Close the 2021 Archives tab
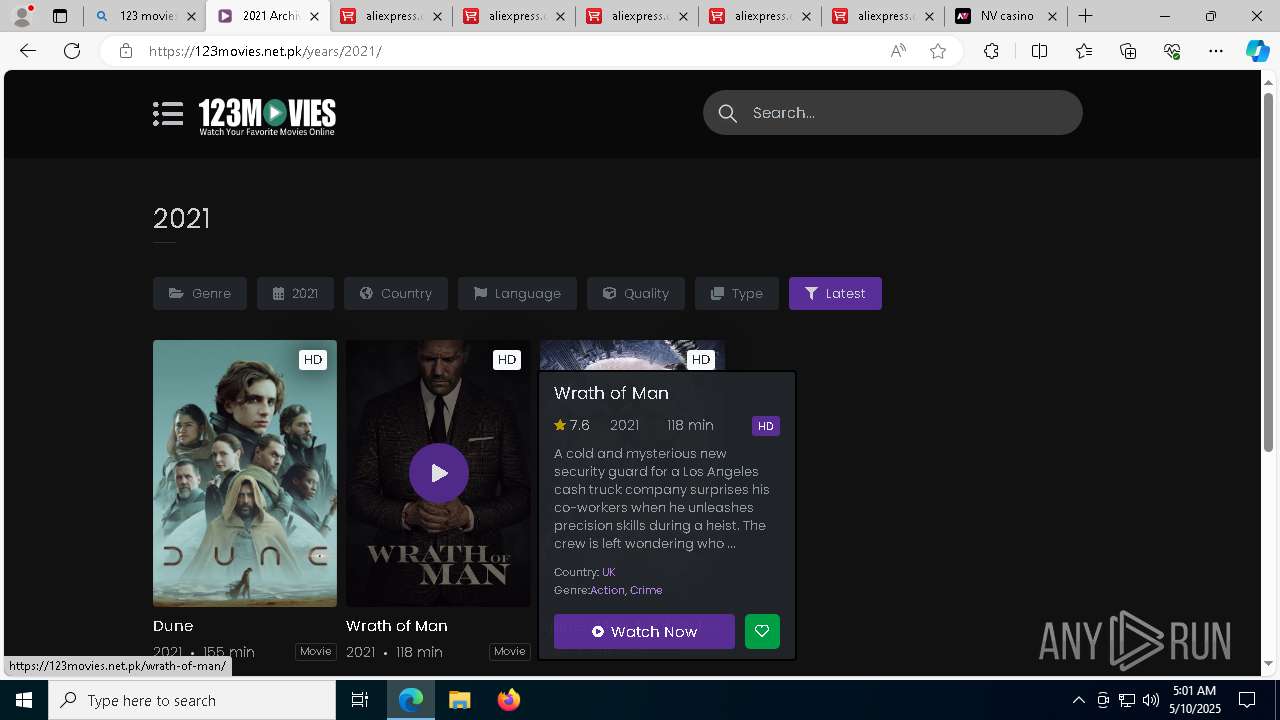 pyautogui.click(x=314, y=16)
